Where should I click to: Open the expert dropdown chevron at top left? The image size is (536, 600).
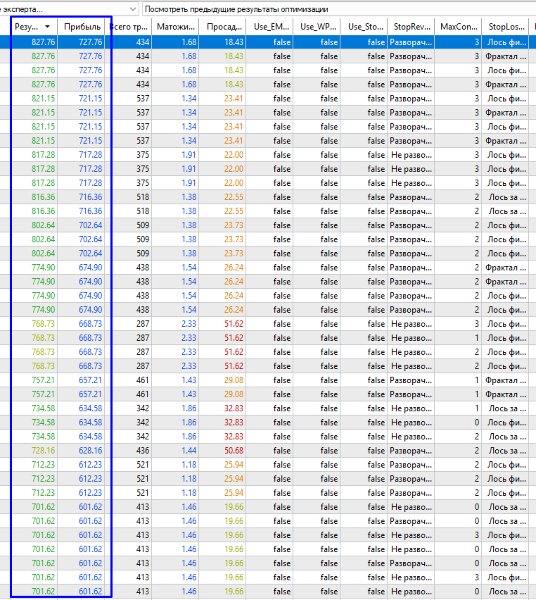point(132,9)
